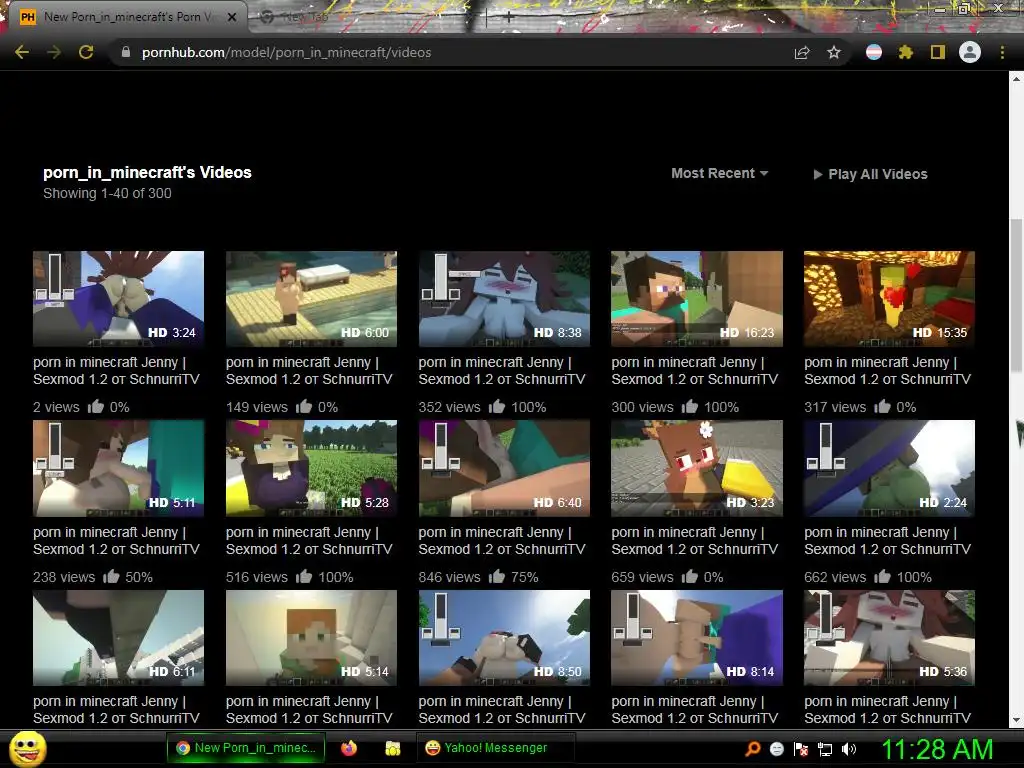Open the share this page icon
The image size is (1024, 768).
pos(802,53)
